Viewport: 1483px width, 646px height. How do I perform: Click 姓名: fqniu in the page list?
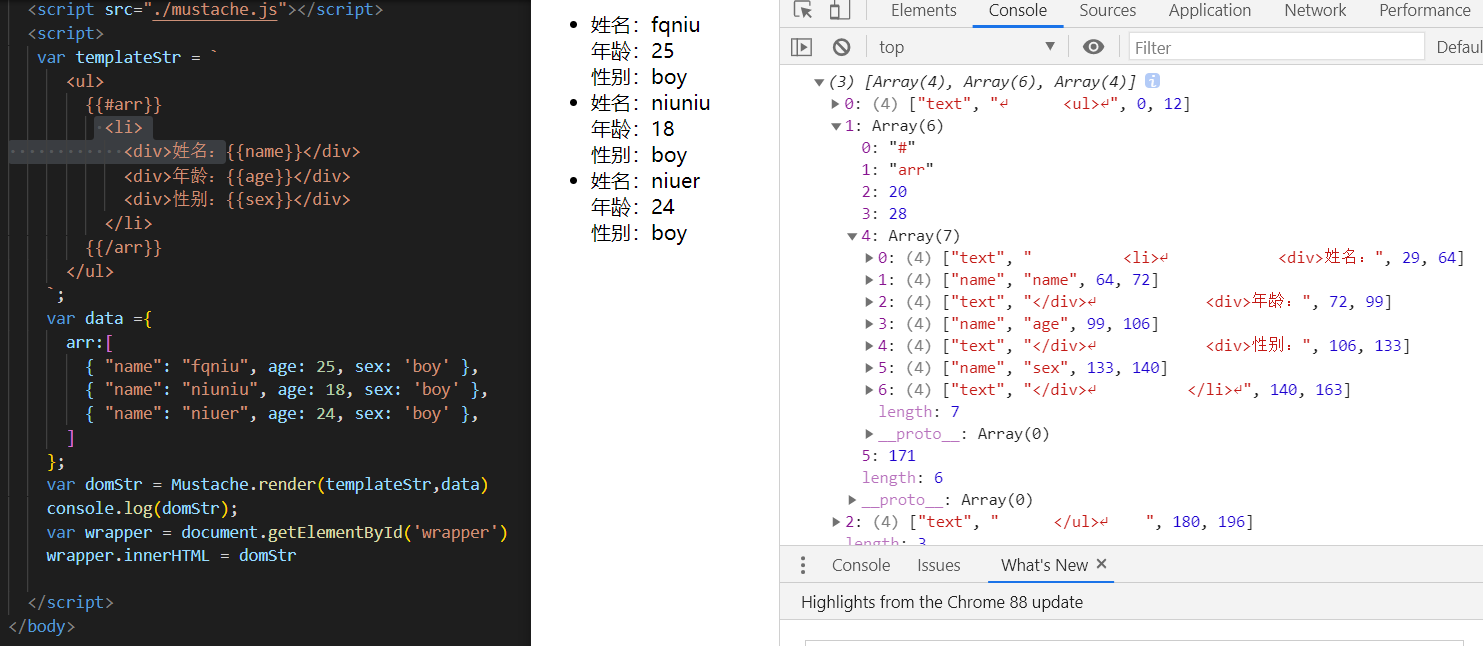645,25
